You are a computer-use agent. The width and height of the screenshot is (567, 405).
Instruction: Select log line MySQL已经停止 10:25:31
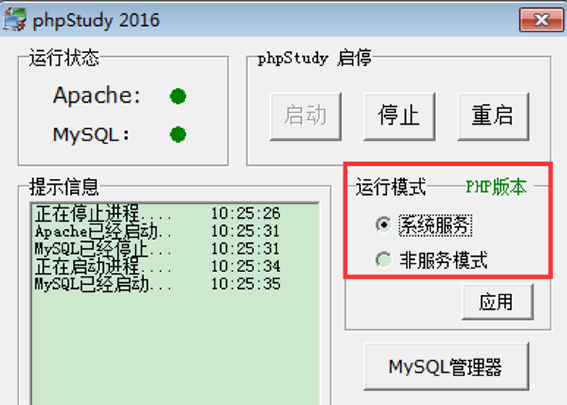coord(158,249)
